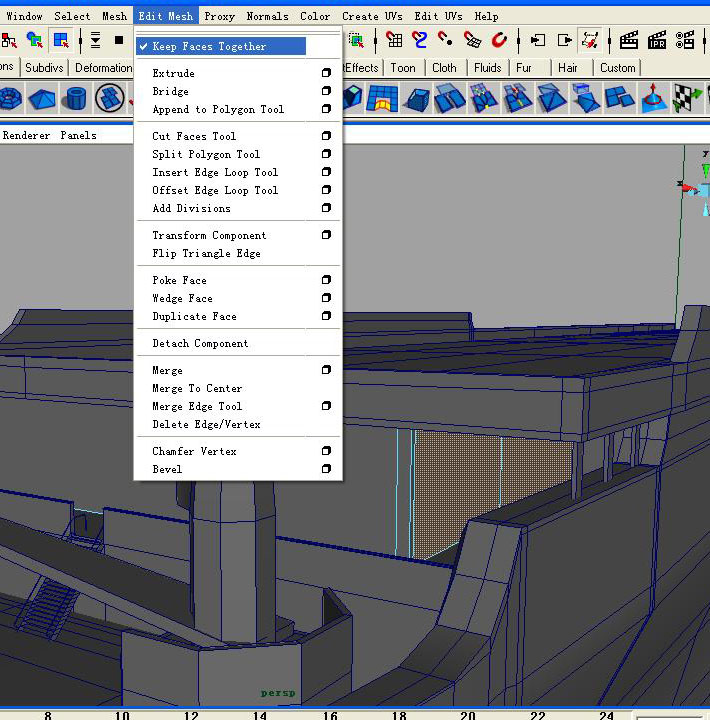
Task: Open the Extrude option box
Action: pos(326,73)
